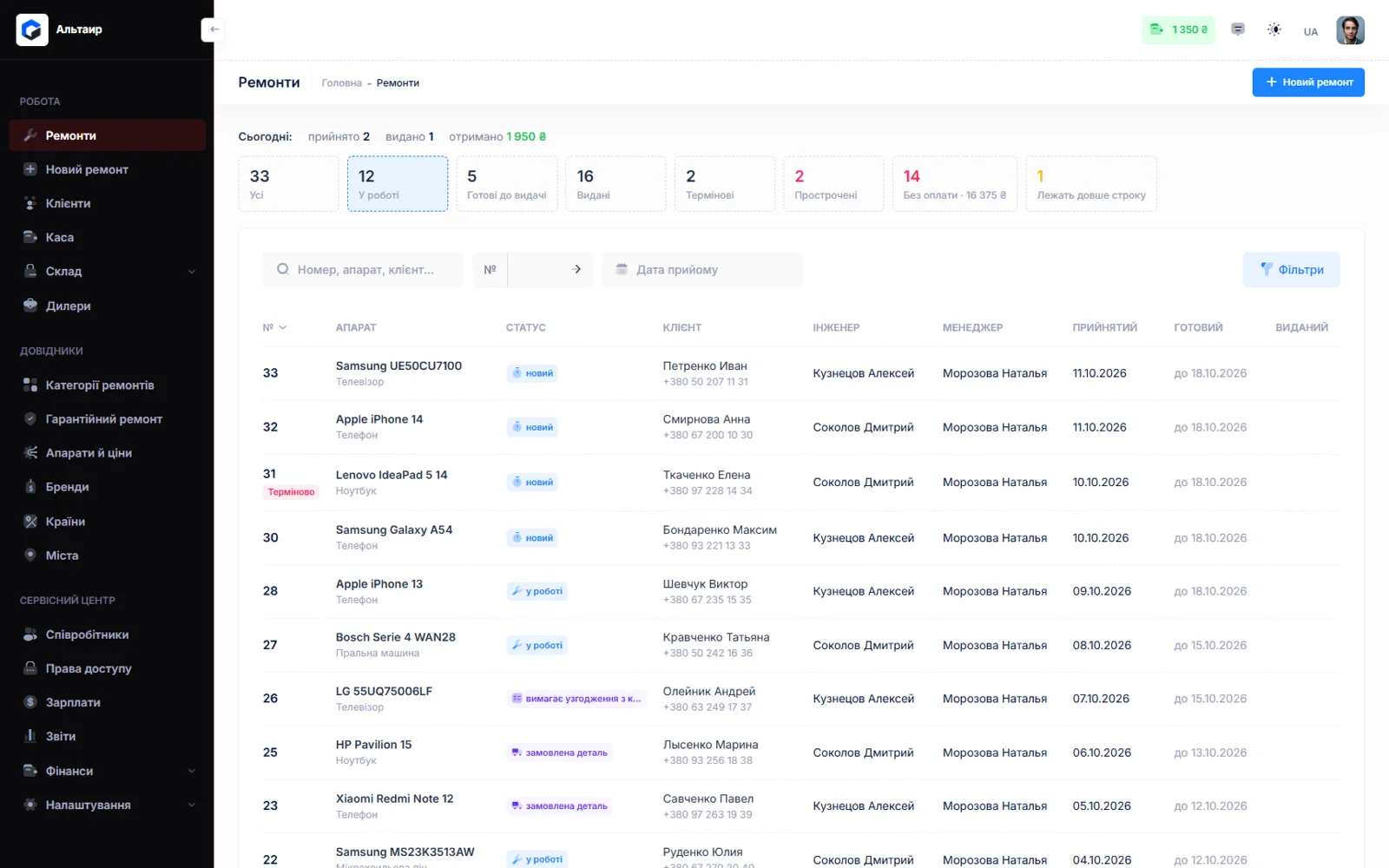Image resolution: width=1389 pixels, height=868 pixels.
Task: Open the Дата прийому date picker
Action: click(x=702, y=270)
